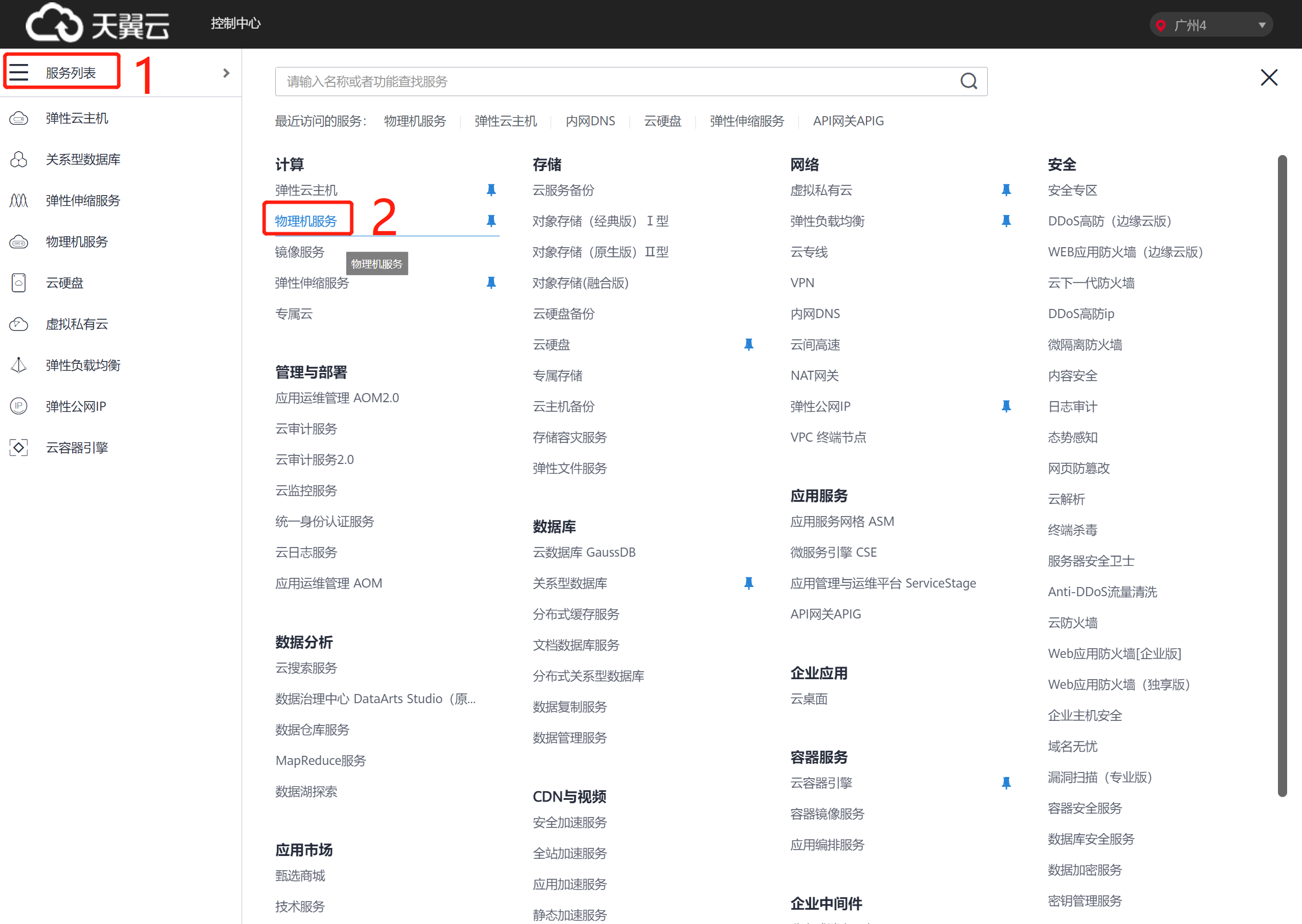
Task: Unpin 弹性负载均衡 in 网络 list
Action: pos(1006,221)
